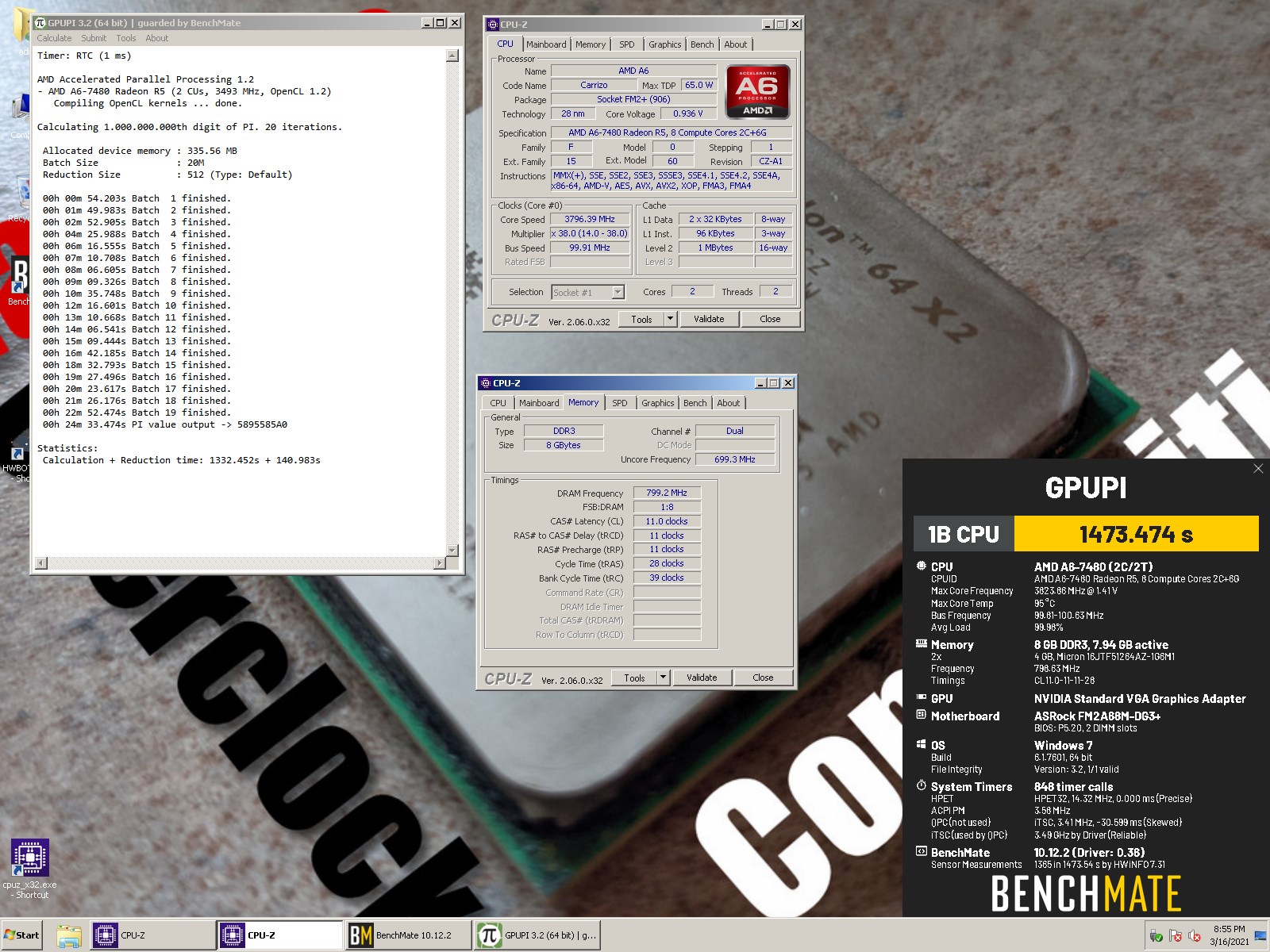
Task: Click the Uncore Frequency 699.3 MHz field
Action: coord(735,459)
